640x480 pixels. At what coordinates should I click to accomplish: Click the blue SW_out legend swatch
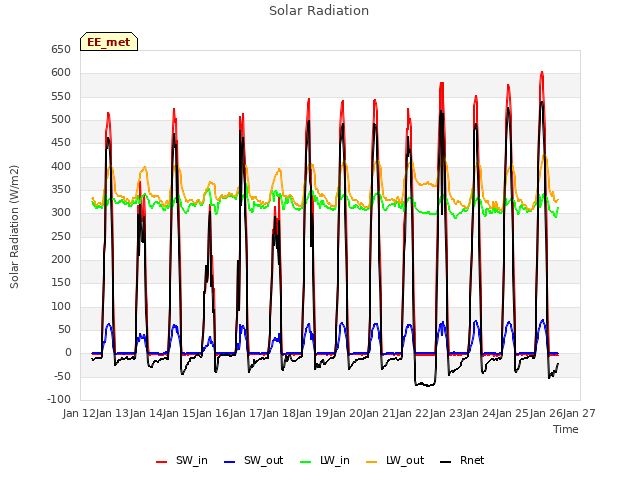point(230,462)
